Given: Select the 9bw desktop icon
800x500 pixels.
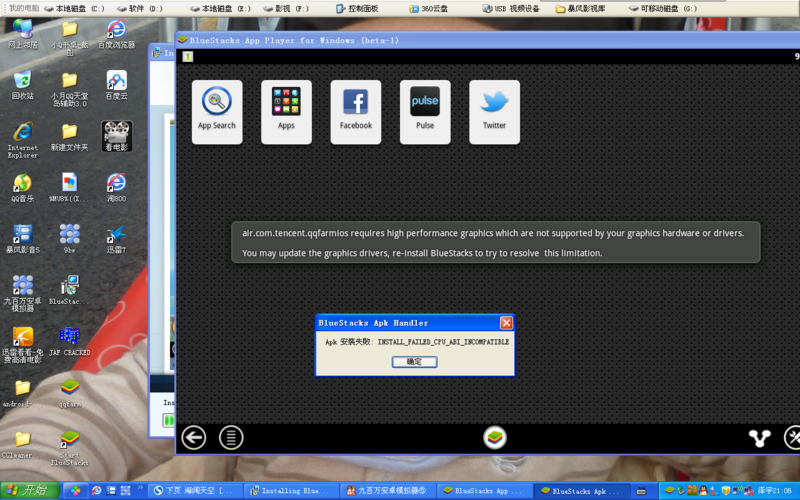Looking at the screenshot, I should [69, 239].
